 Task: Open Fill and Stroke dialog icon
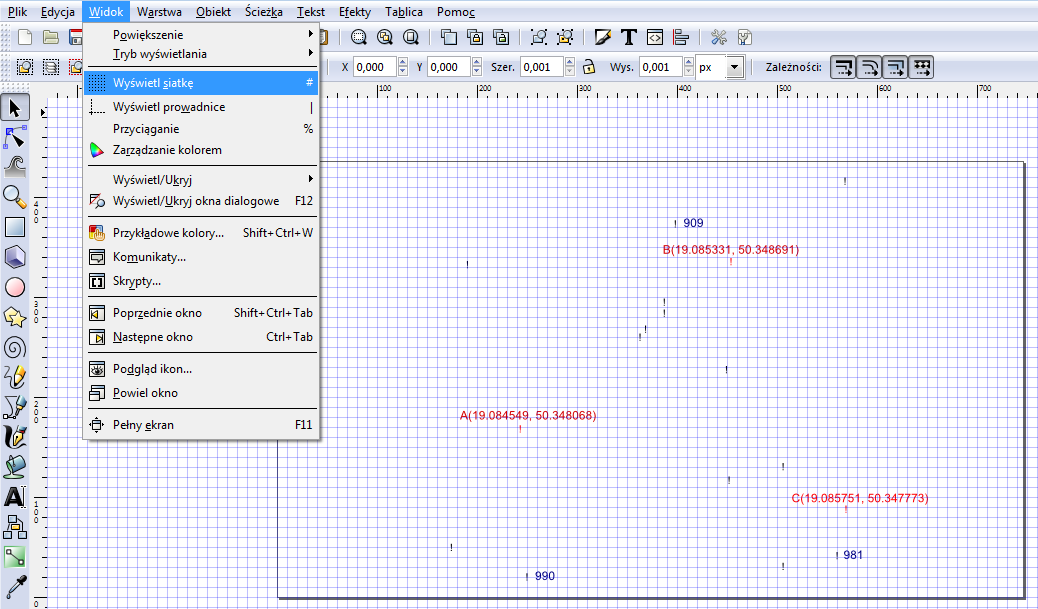602,37
